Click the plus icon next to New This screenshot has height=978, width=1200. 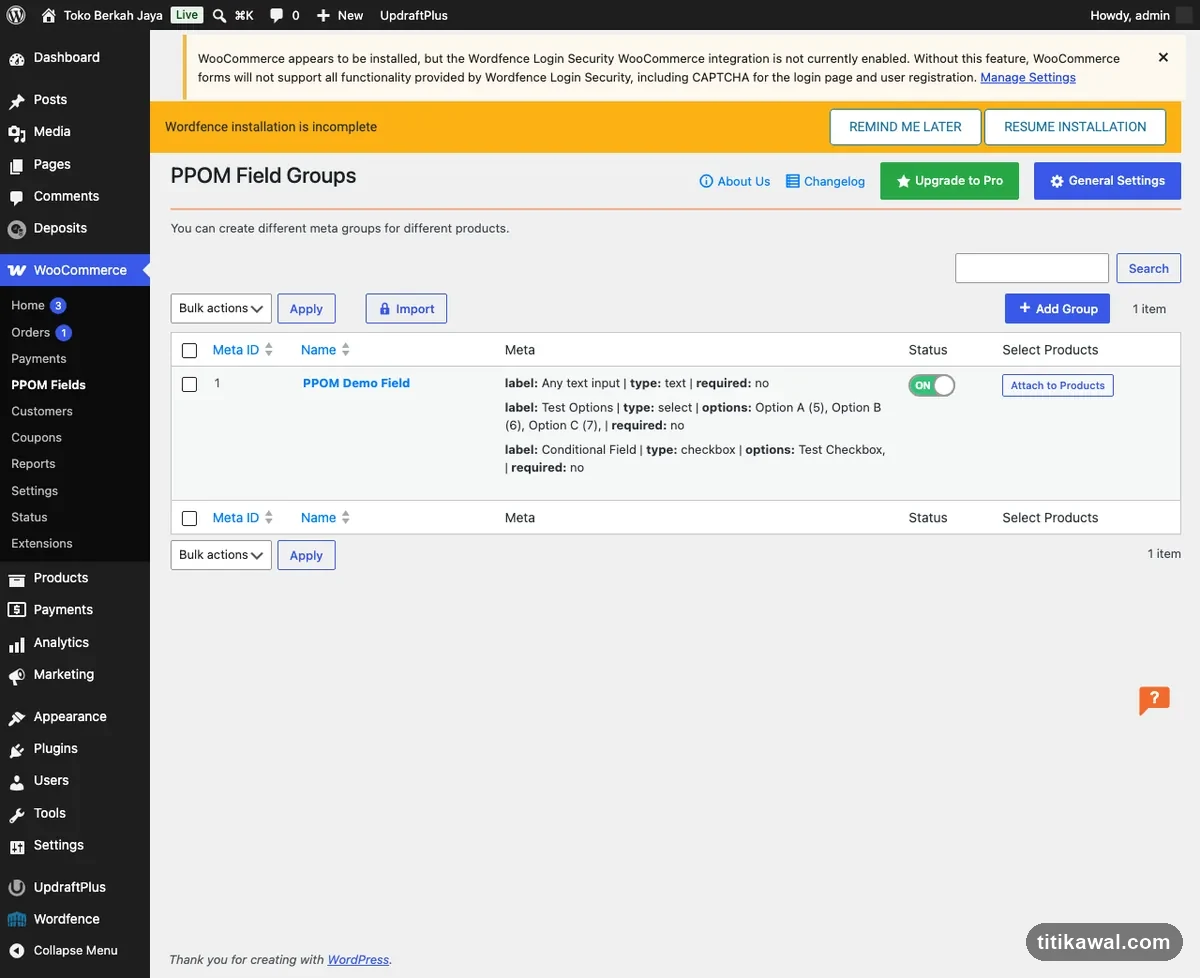323,15
